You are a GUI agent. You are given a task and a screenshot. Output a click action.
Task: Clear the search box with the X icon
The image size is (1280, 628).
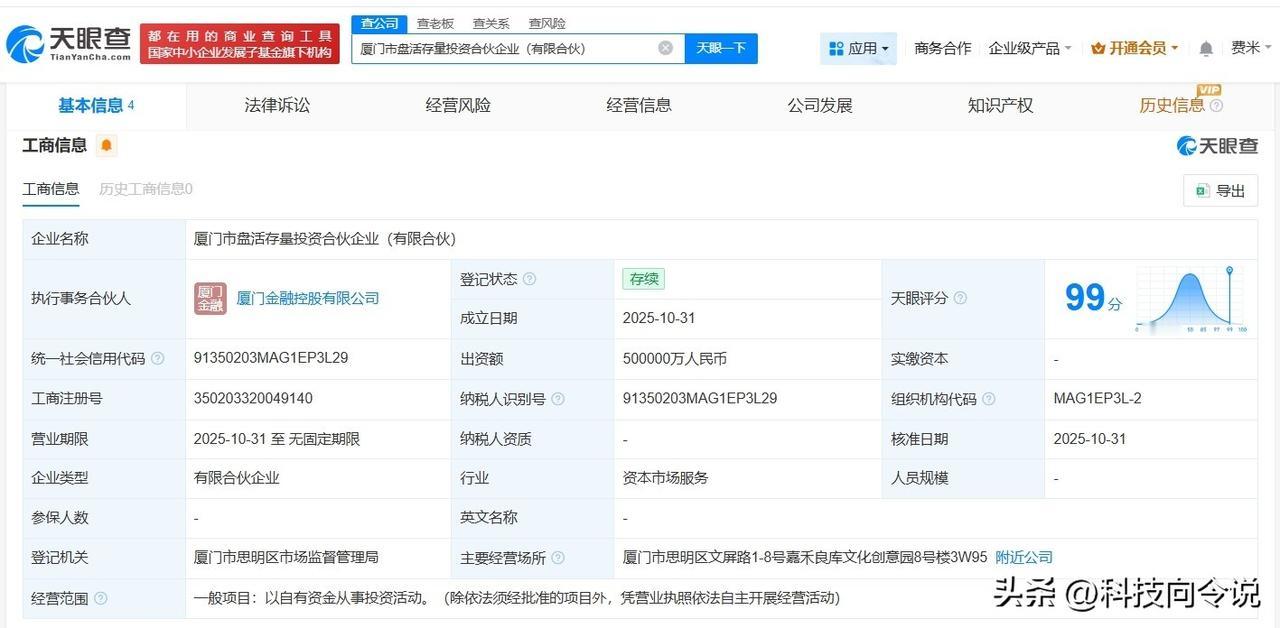pyautogui.click(x=664, y=47)
